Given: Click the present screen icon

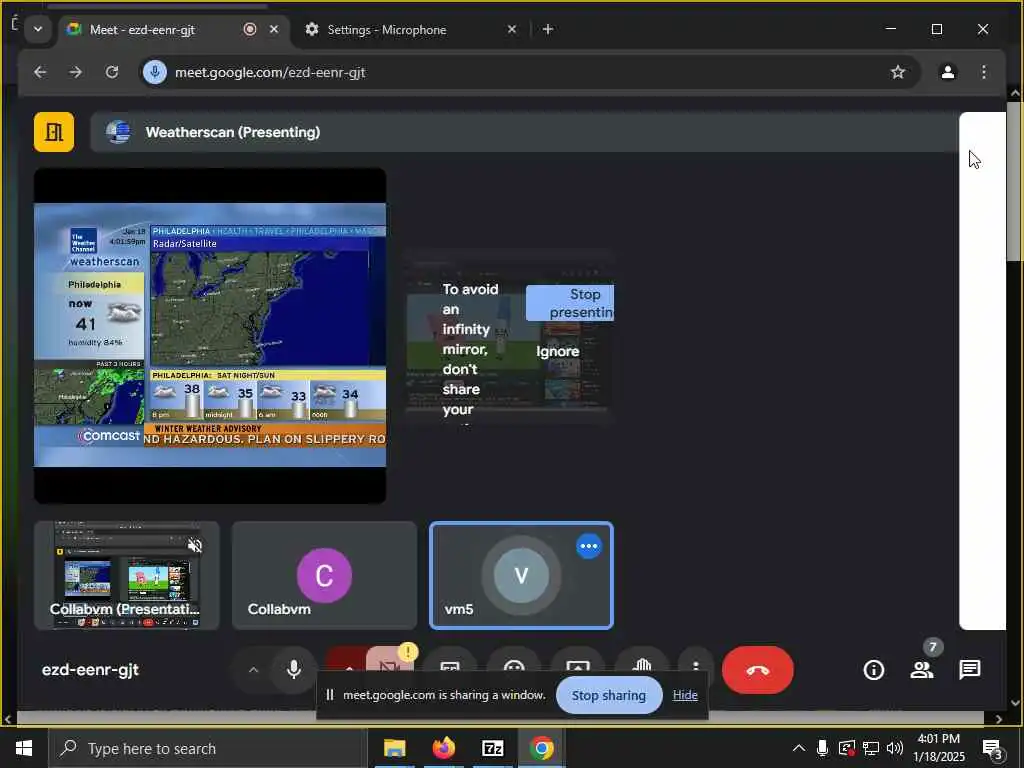Looking at the screenshot, I should pyautogui.click(x=578, y=666).
